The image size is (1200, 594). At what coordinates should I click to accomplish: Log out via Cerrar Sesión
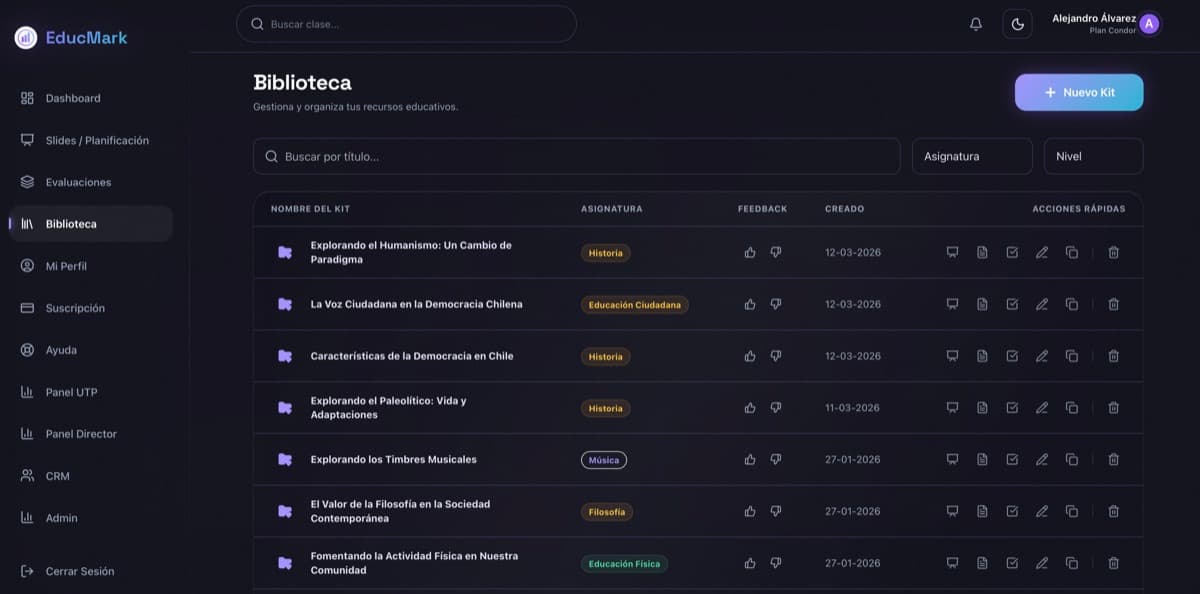tap(79, 571)
